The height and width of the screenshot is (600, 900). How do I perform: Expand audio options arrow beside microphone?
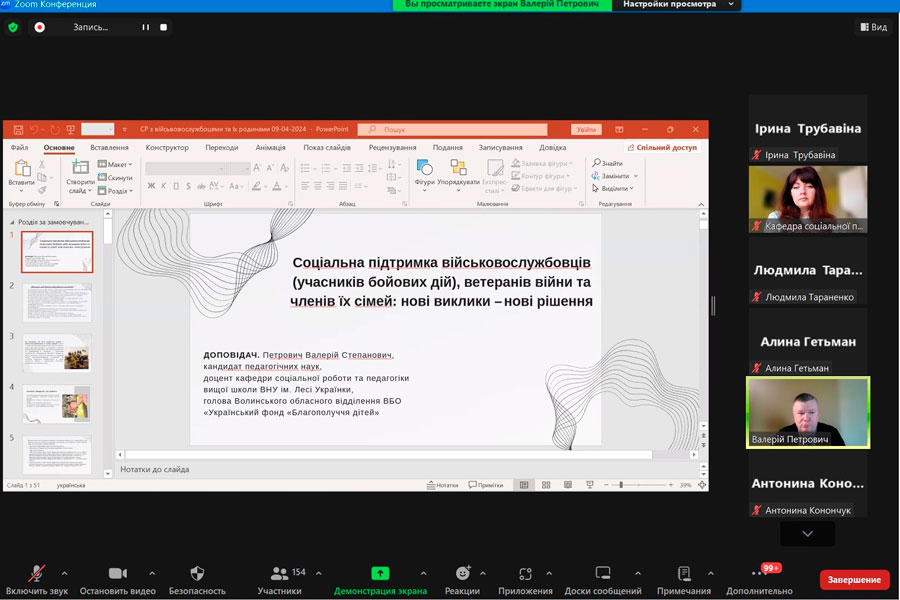(65, 573)
